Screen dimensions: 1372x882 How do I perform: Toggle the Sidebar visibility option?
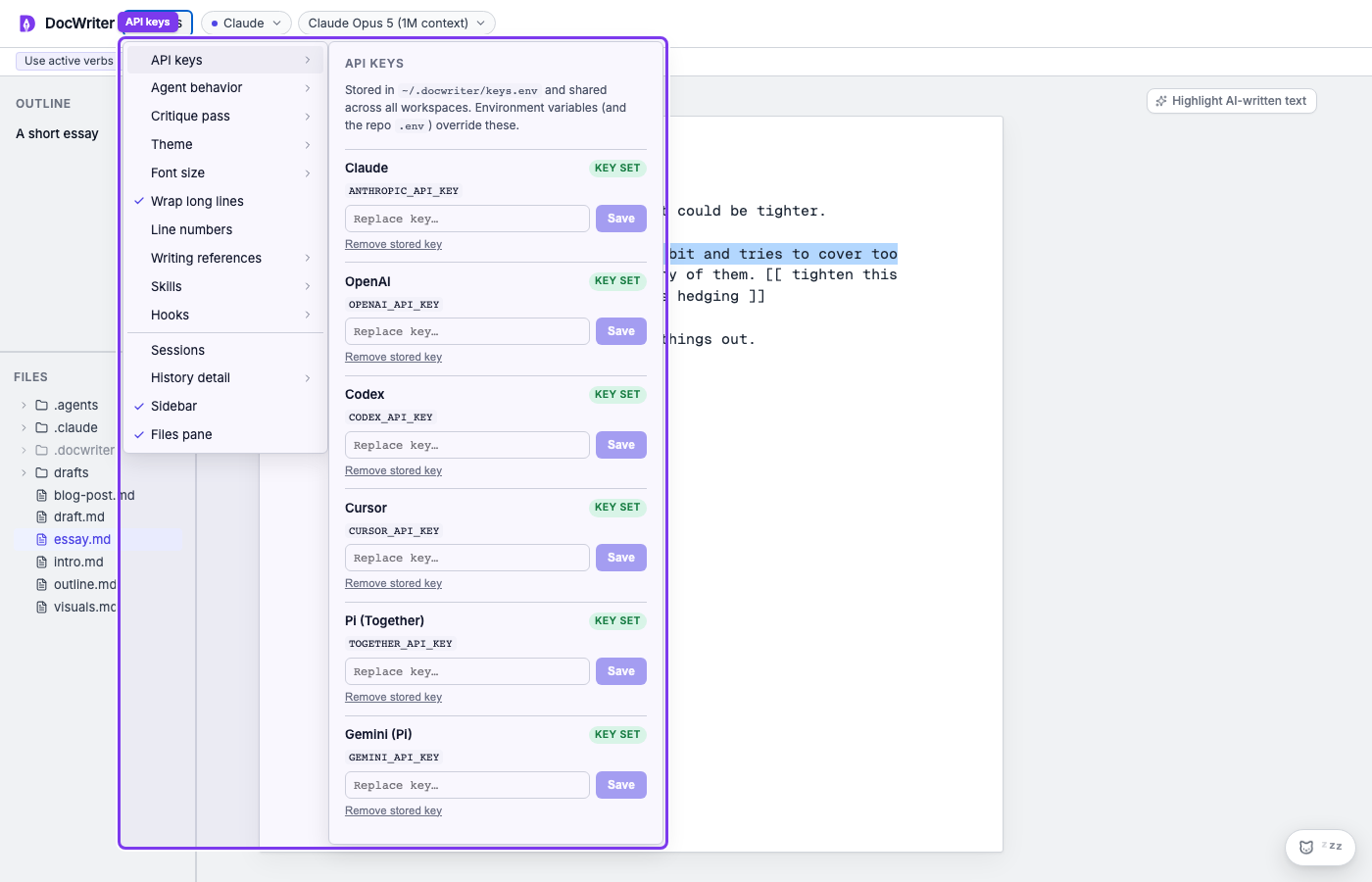(x=225, y=406)
